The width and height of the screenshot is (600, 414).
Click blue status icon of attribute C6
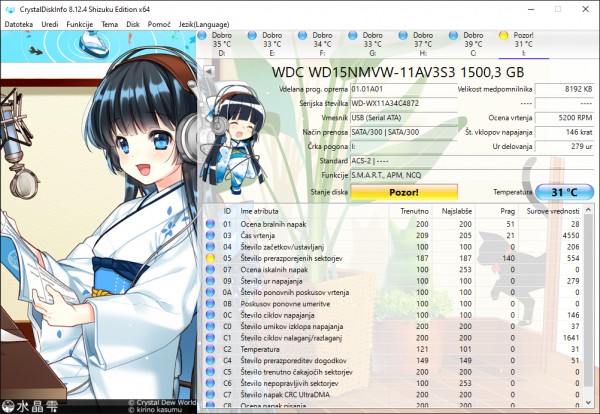(x=210, y=383)
